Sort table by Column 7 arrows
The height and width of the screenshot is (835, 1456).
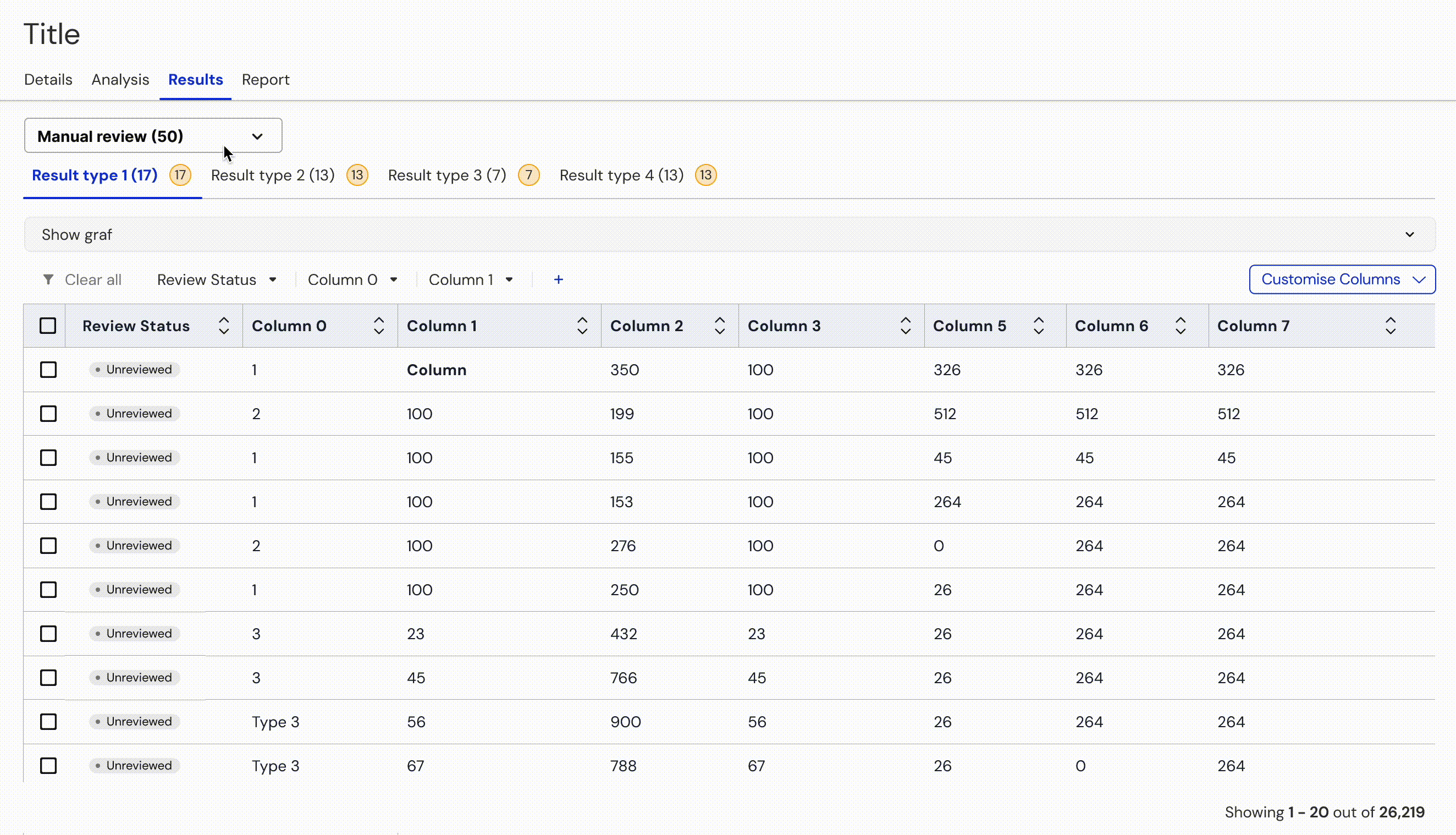(1390, 326)
